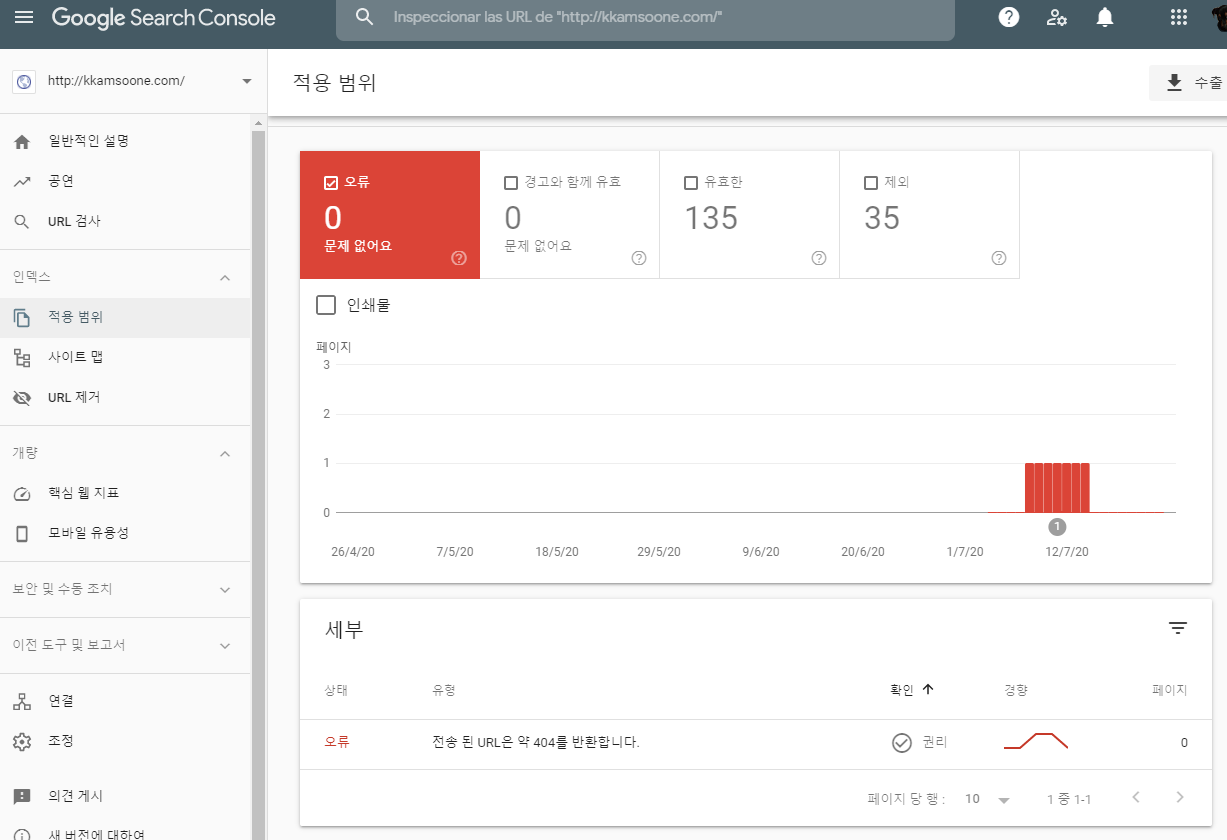Click the trend arrow icon beside 공연
Viewport: 1227px width, 840px height.
tap(22, 182)
